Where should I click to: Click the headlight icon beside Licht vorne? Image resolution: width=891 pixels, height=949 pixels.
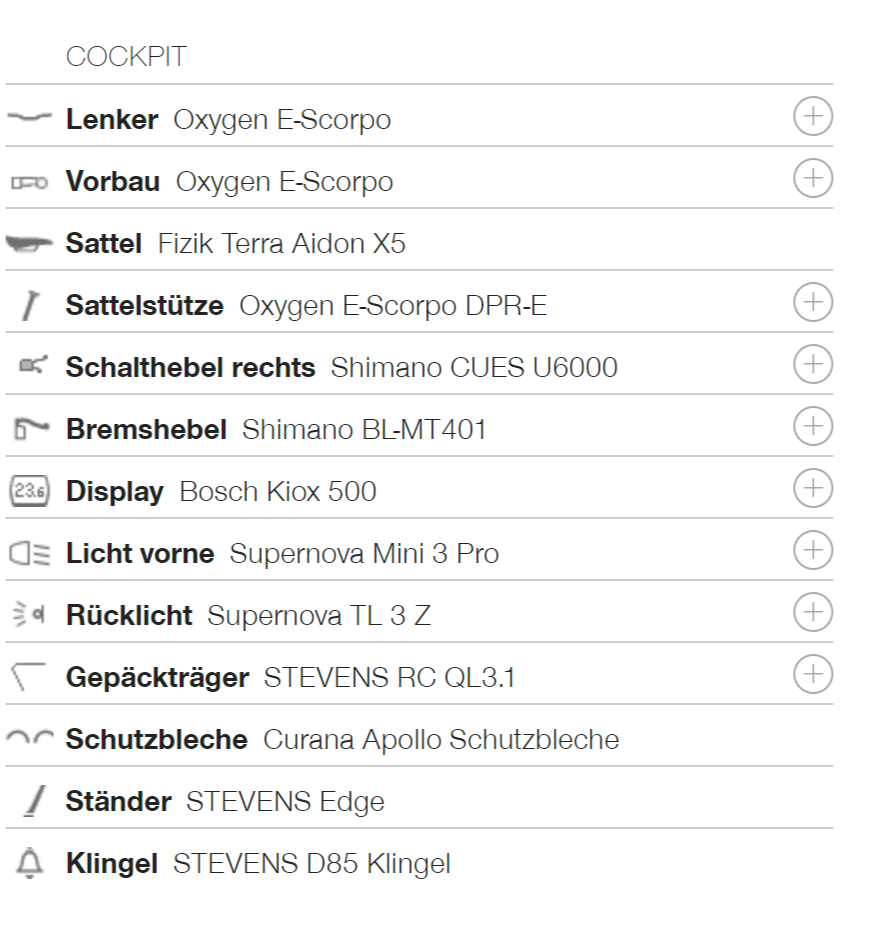pyautogui.click(x=29, y=553)
